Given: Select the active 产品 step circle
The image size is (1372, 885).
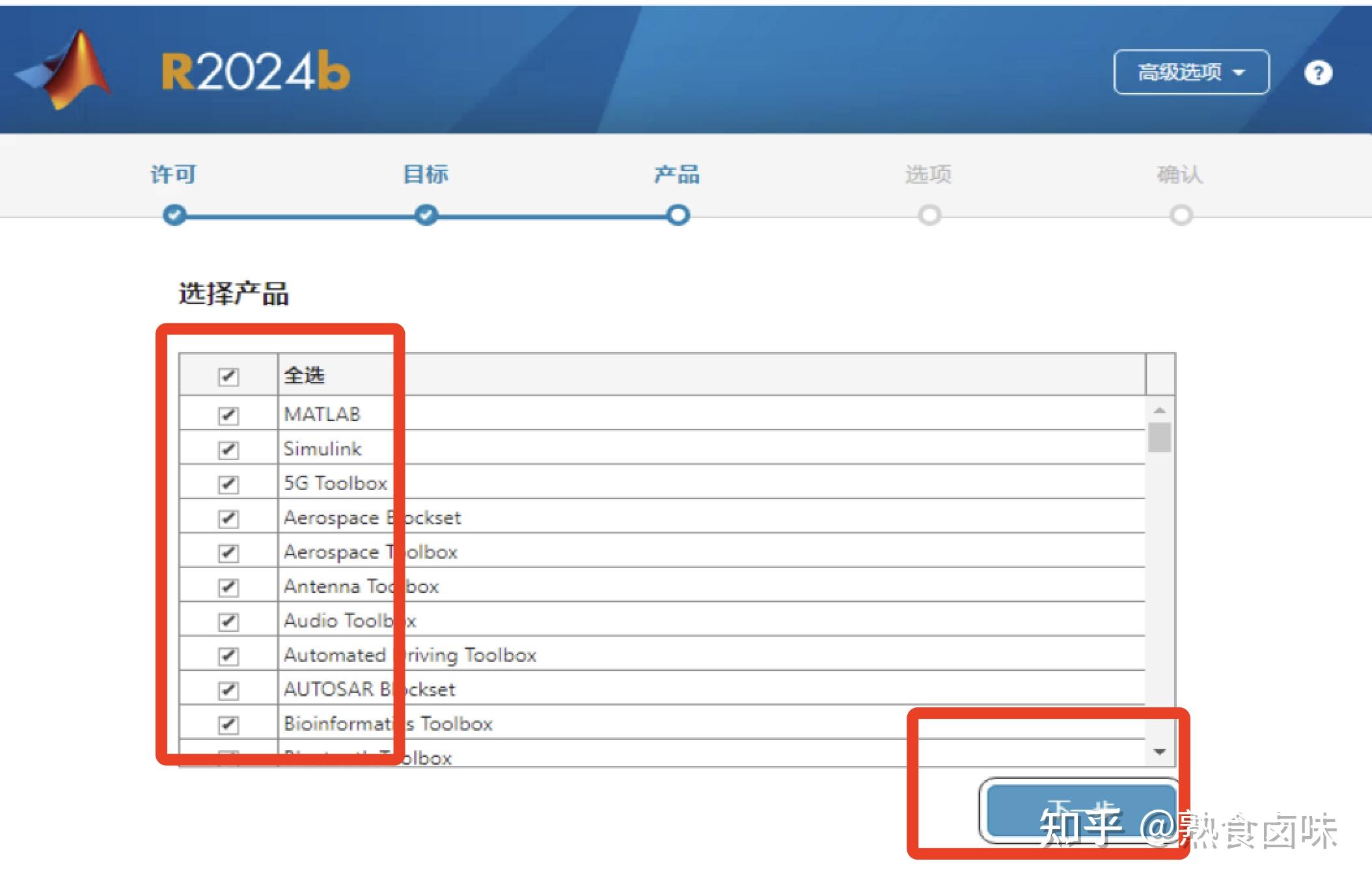Looking at the screenshot, I should point(678,215).
